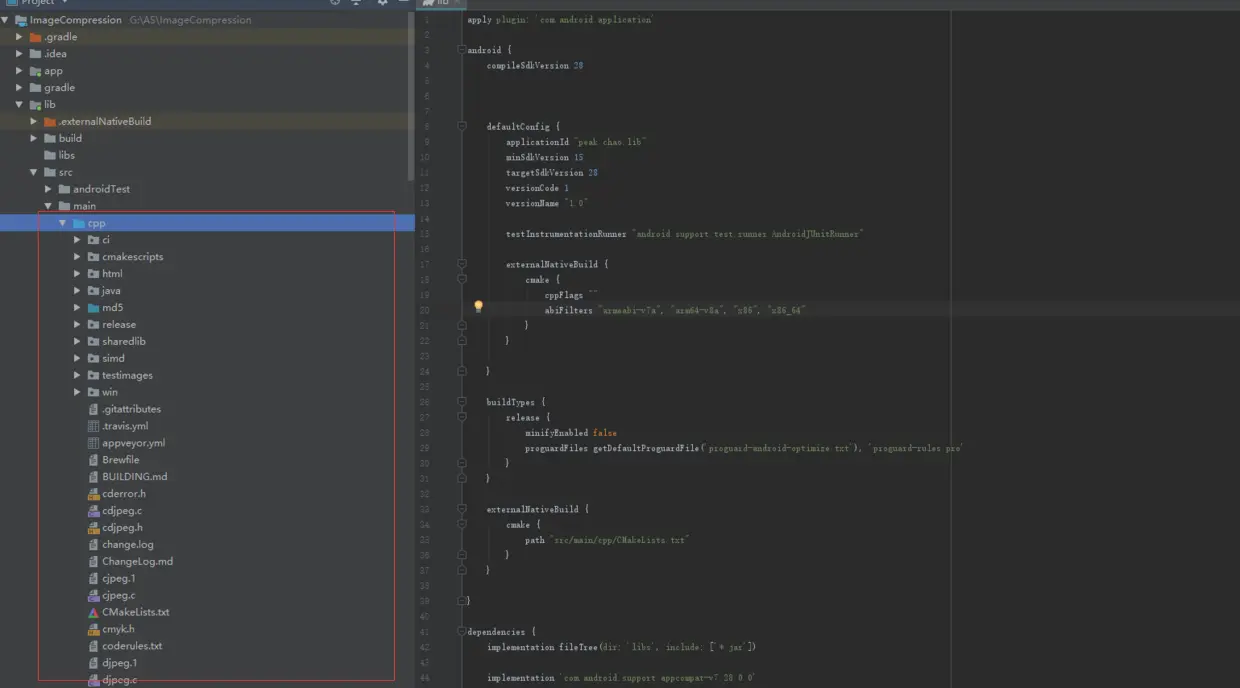
Task: Click the testimages folder icon
Action: click(93, 375)
